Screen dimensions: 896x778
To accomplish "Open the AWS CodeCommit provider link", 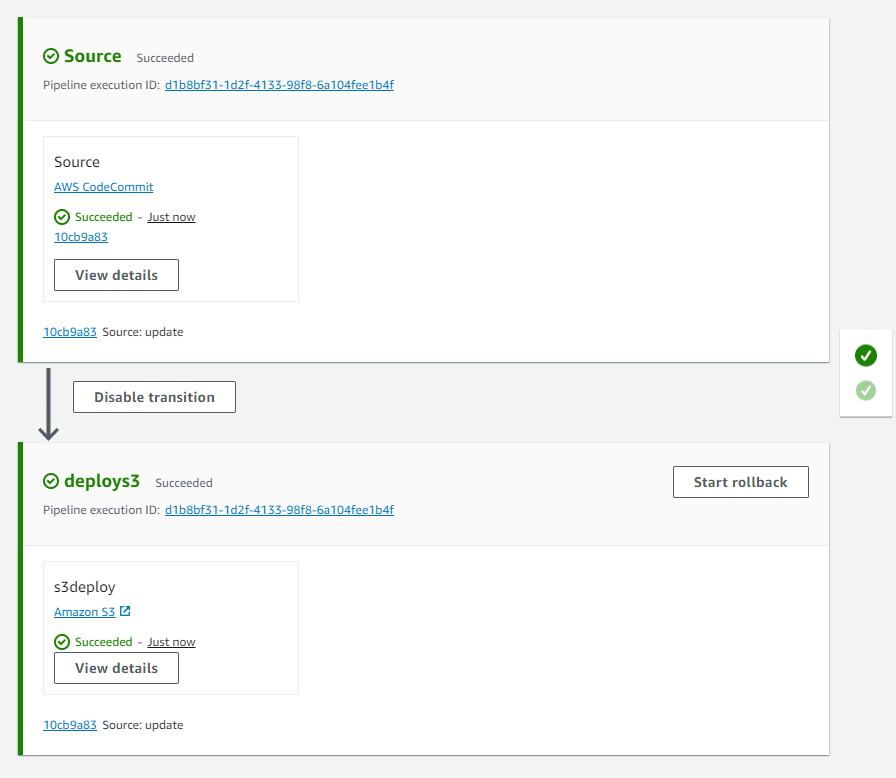I will pos(103,186).
